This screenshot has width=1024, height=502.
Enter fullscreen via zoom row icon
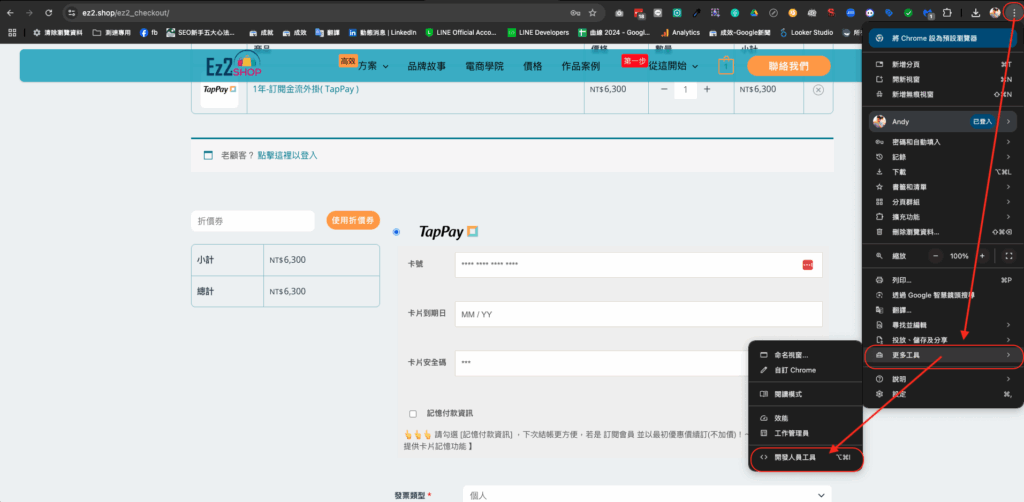pyautogui.click(x=1008, y=256)
